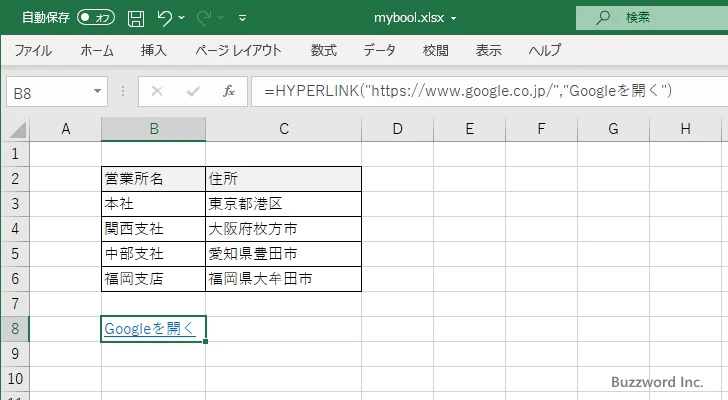Select row 4 header
This screenshot has height=400, width=728.
(15, 229)
